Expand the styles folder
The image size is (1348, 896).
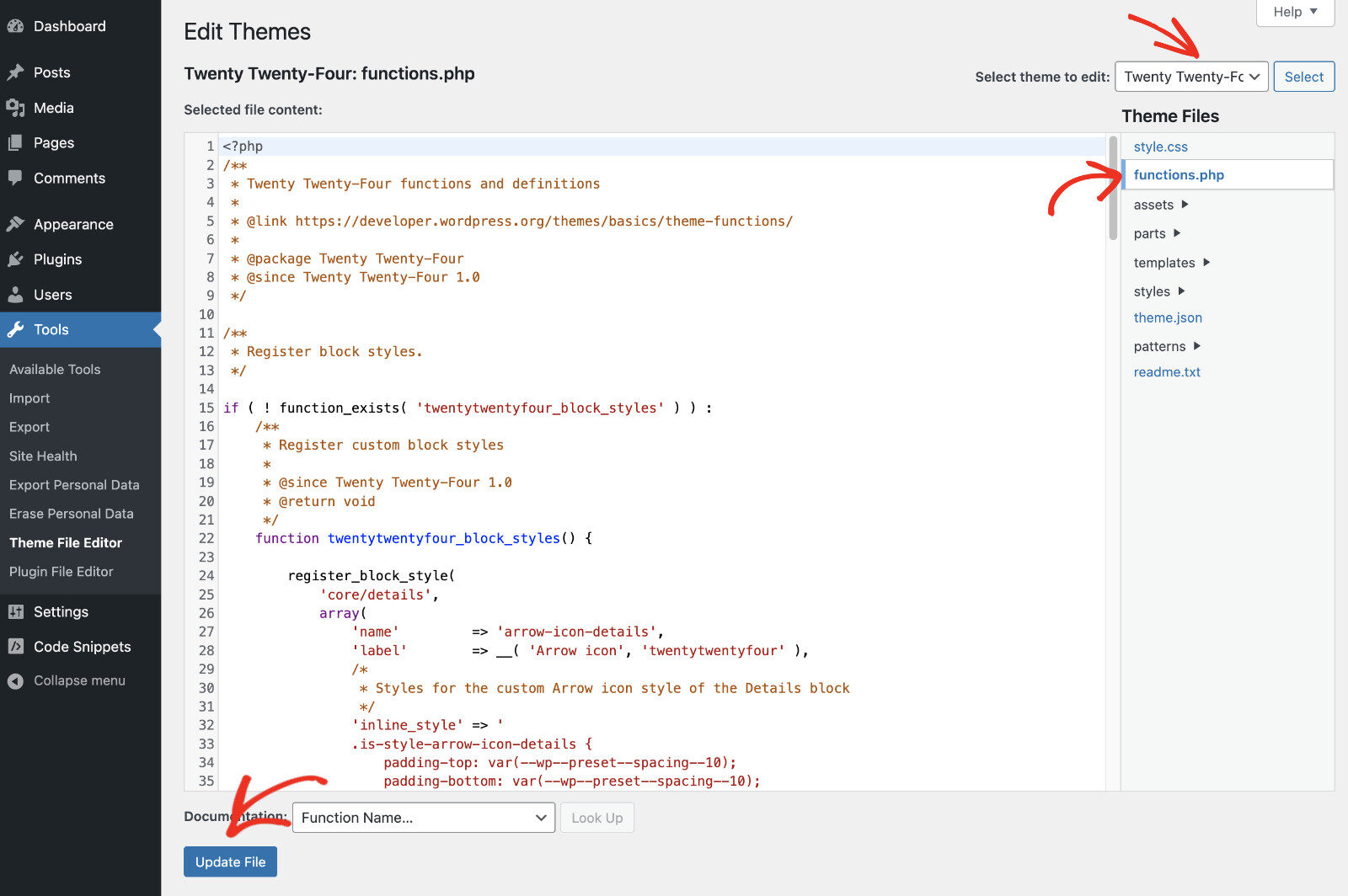(1158, 291)
